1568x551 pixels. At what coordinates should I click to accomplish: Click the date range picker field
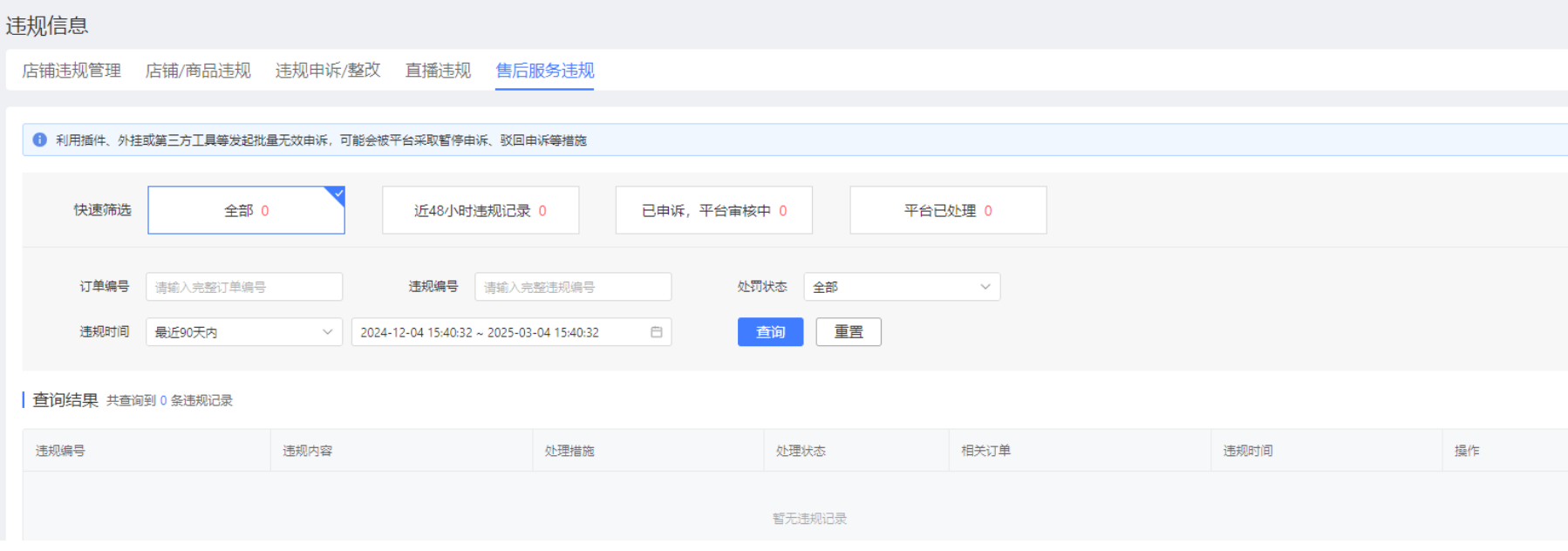point(501,332)
